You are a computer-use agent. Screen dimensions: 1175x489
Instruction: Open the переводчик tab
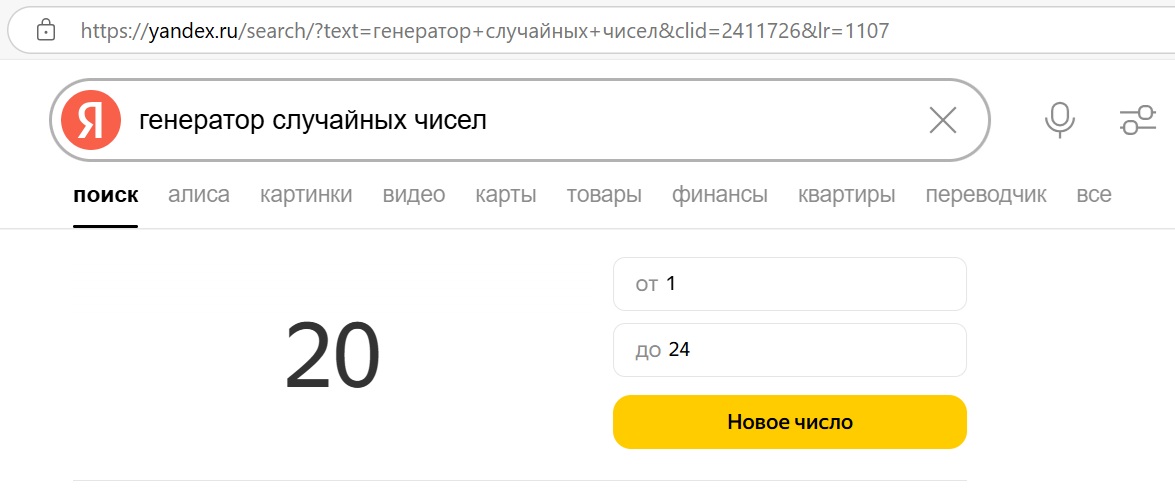pyautogui.click(x=986, y=195)
